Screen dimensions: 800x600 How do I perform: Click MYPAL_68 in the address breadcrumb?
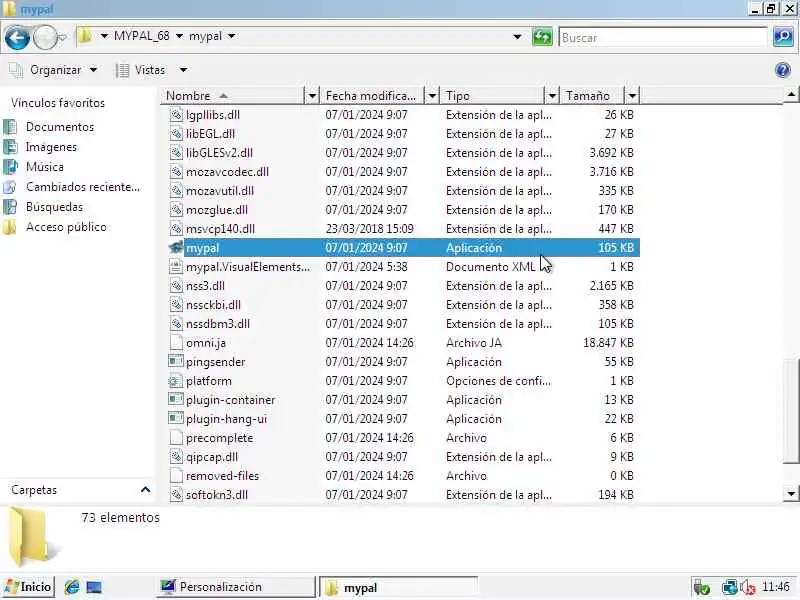pos(141,36)
